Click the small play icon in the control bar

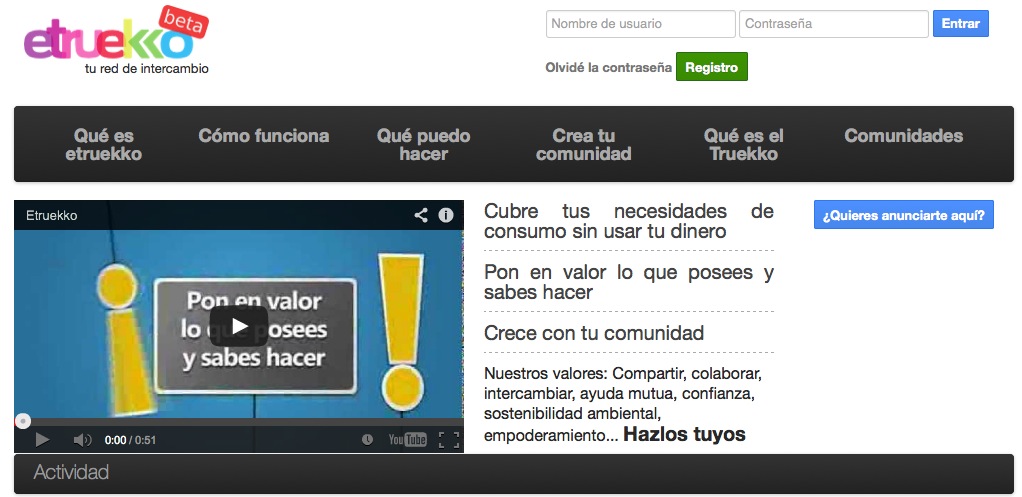click(x=42, y=440)
